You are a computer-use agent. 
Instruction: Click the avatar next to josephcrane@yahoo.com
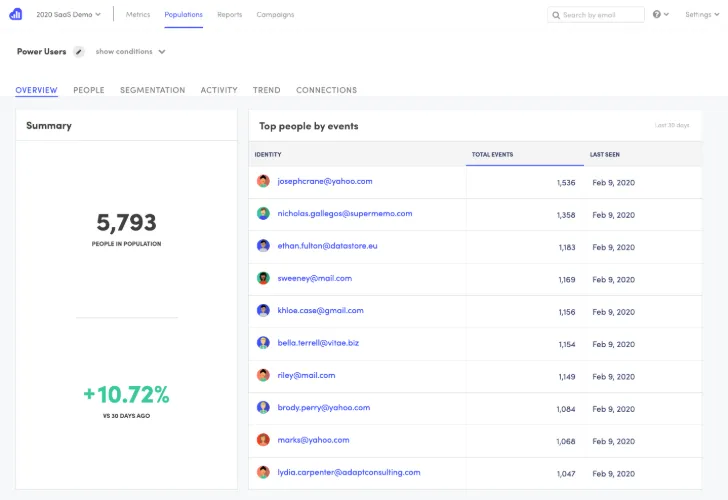tap(263, 181)
